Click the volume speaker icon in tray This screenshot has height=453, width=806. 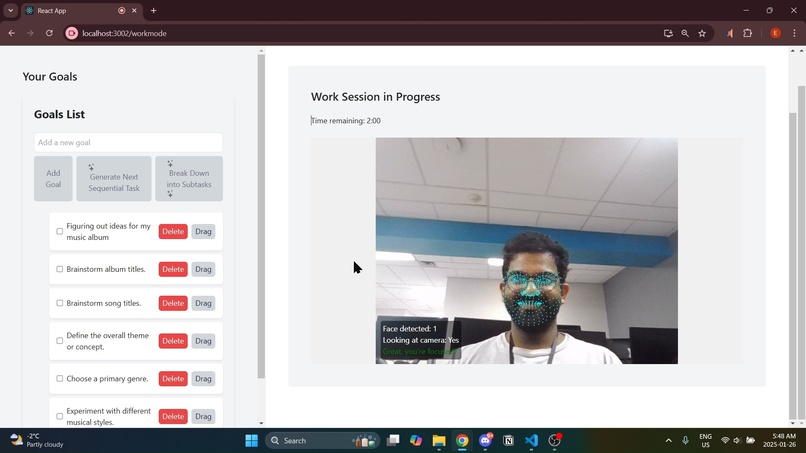tap(737, 440)
